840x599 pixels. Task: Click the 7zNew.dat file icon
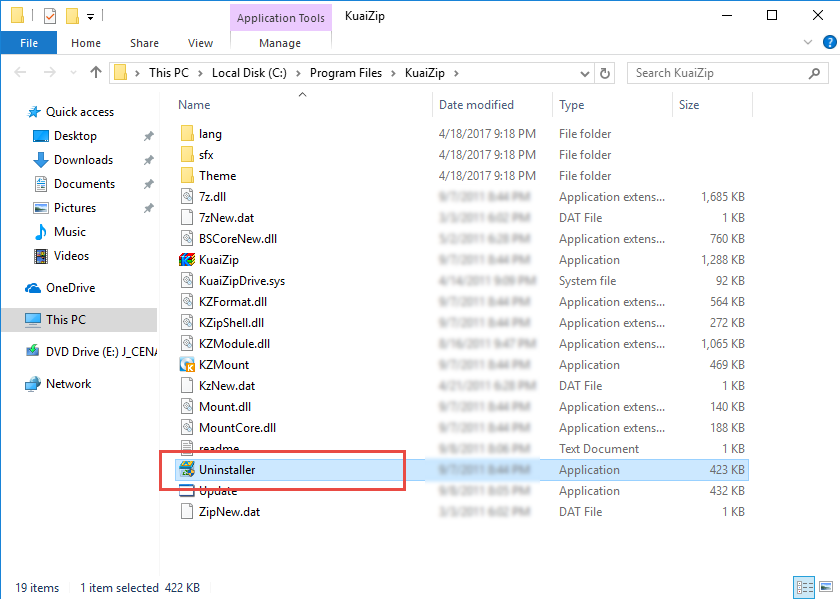click(x=187, y=218)
